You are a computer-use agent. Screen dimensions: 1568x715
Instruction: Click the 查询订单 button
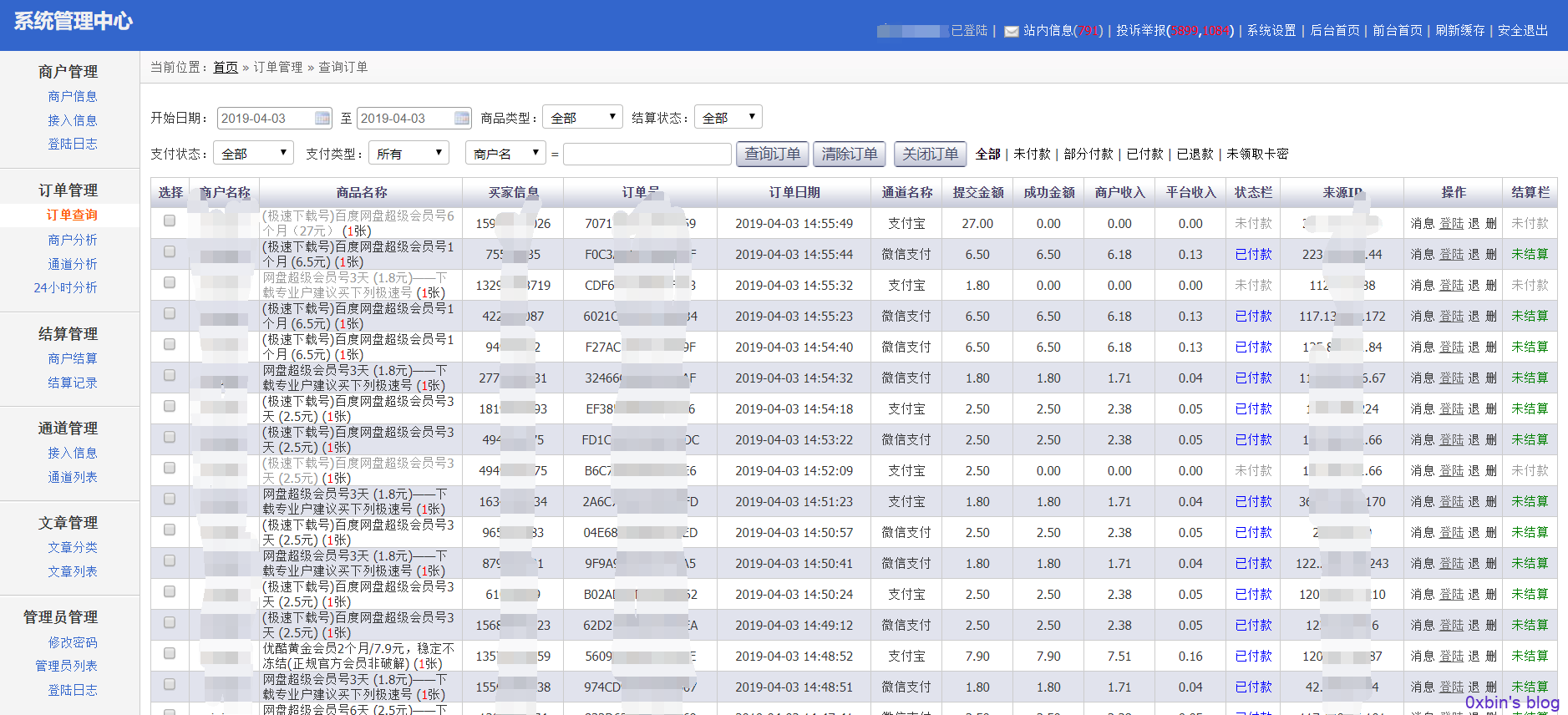773,154
